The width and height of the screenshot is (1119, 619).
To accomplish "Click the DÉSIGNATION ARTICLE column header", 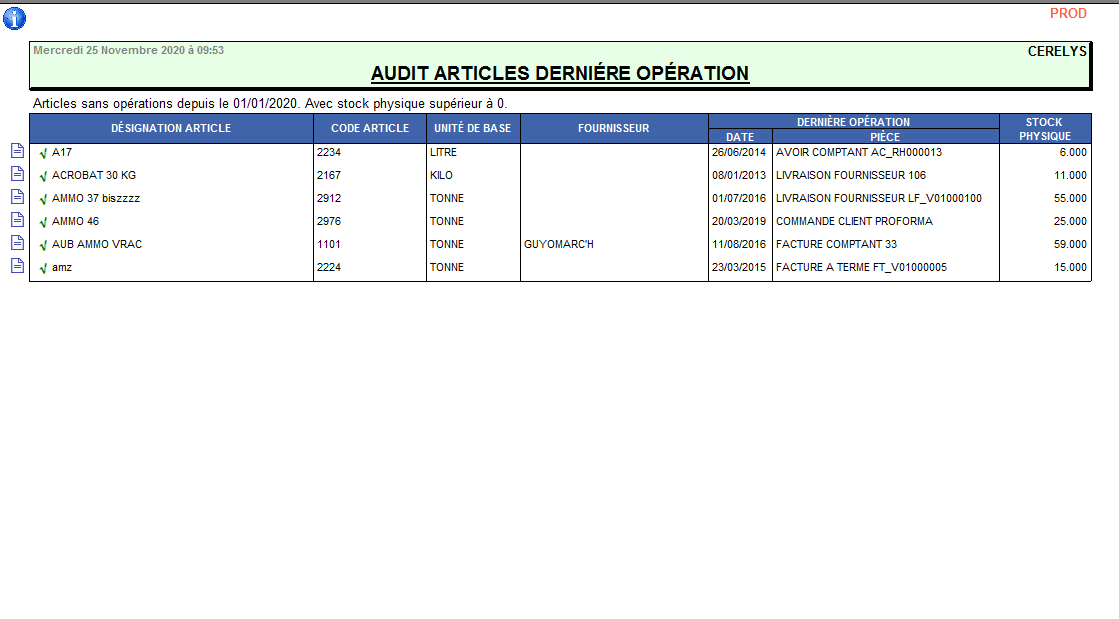I will tap(171, 128).
